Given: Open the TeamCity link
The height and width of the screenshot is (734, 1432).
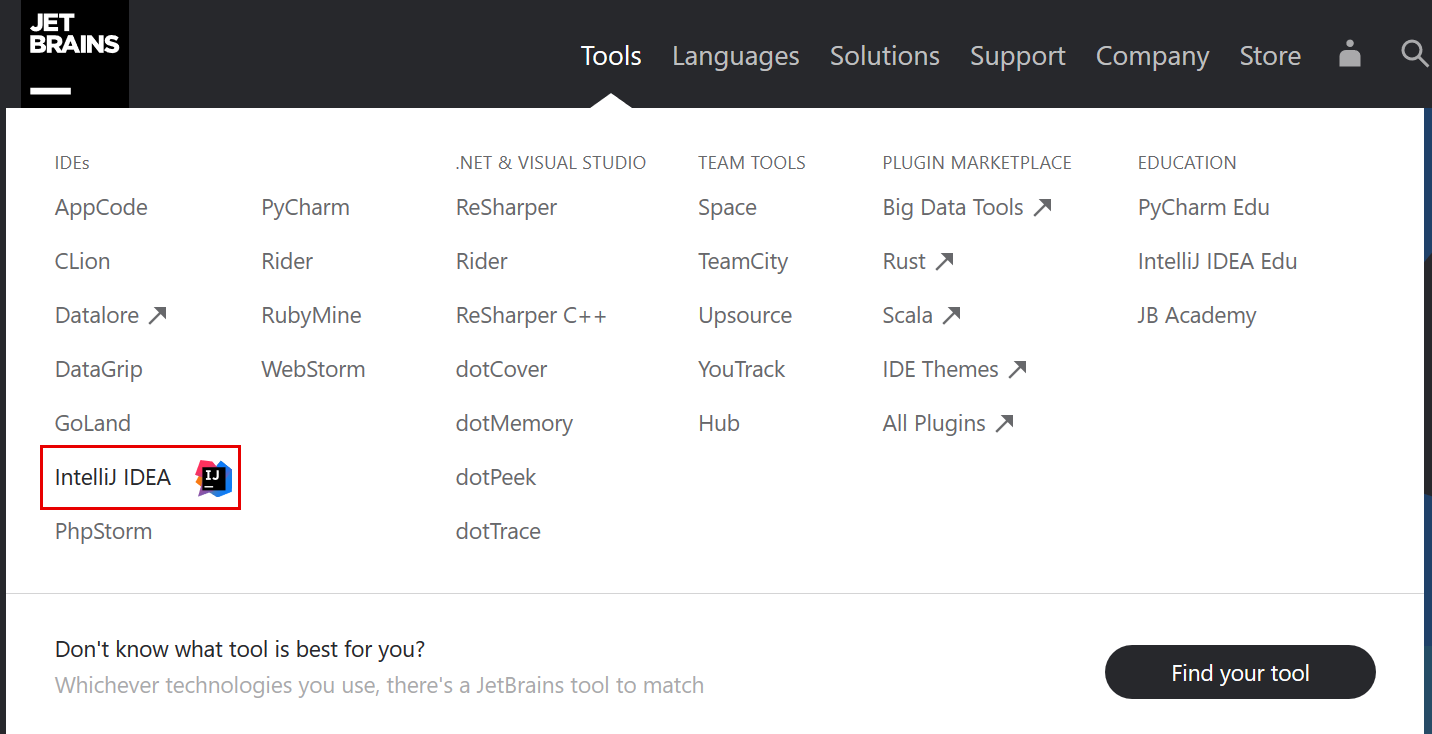Looking at the screenshot, I should coord(743,262).
